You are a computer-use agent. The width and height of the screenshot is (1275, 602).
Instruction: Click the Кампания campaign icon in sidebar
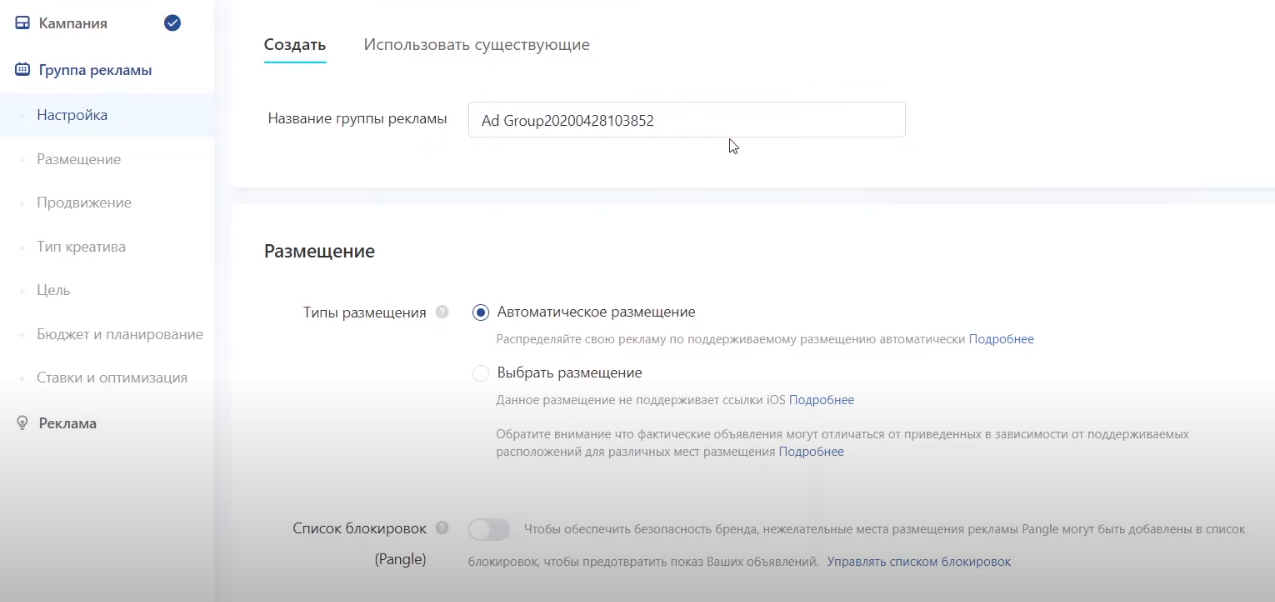pos(20,22)
